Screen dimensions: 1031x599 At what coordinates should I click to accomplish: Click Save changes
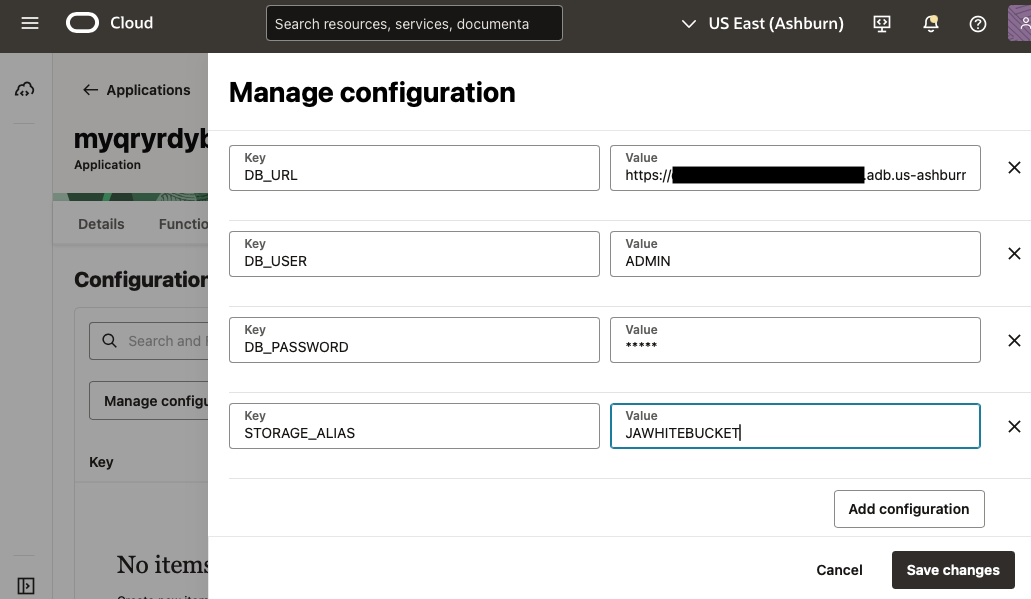(952, 569)
